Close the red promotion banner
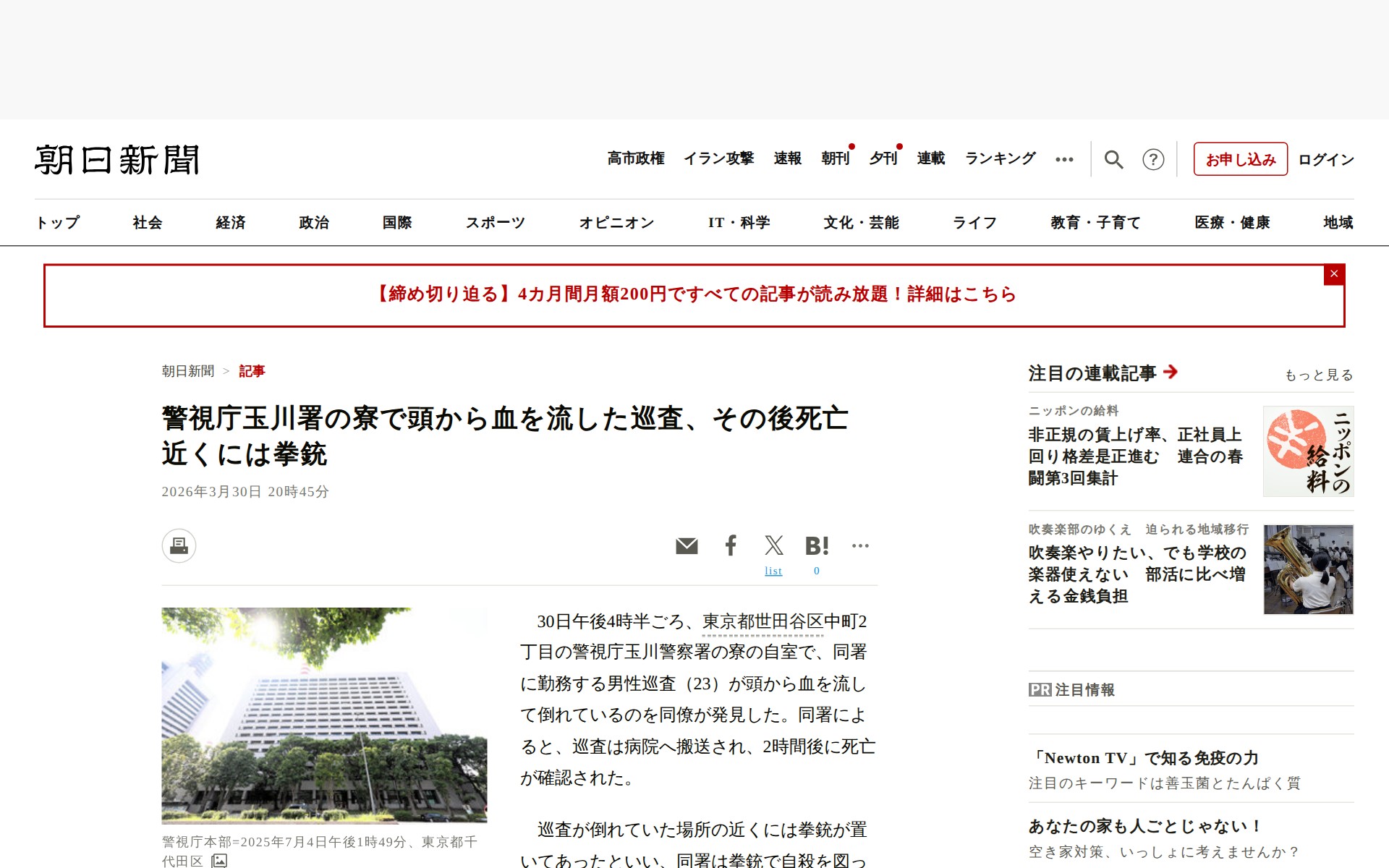 coord(1333,274)
